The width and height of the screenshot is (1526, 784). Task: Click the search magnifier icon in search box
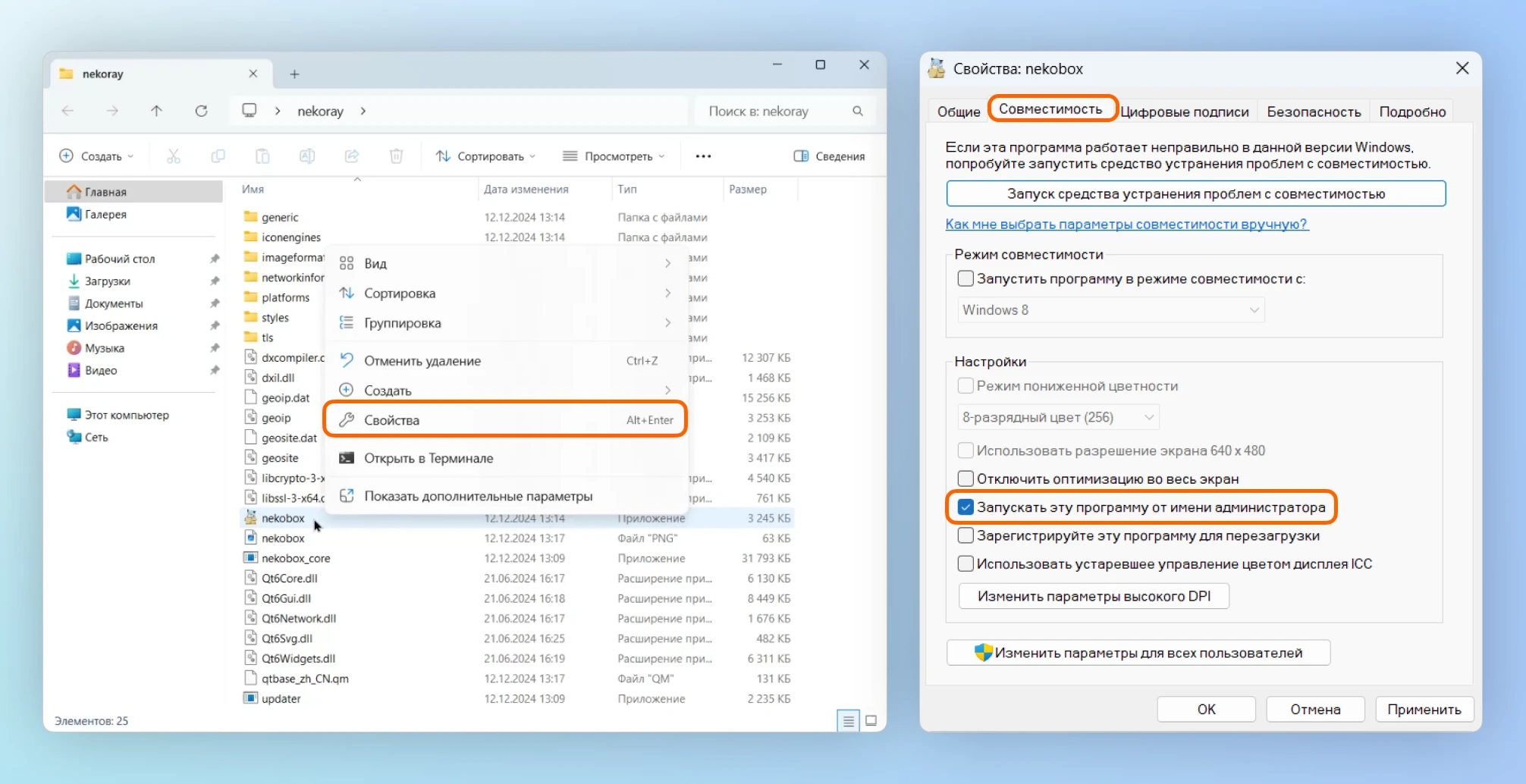[x=858, y=111]
